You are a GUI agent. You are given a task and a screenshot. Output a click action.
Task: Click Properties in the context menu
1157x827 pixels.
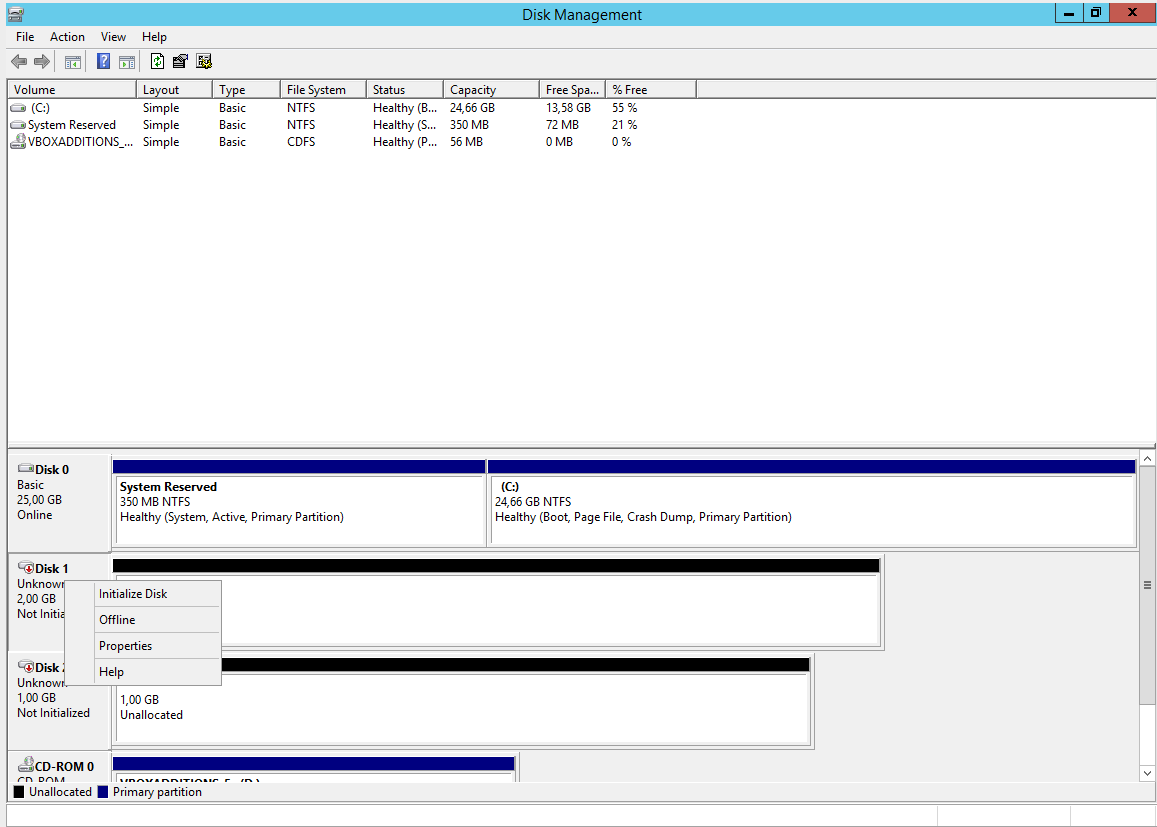coord(125,646)
